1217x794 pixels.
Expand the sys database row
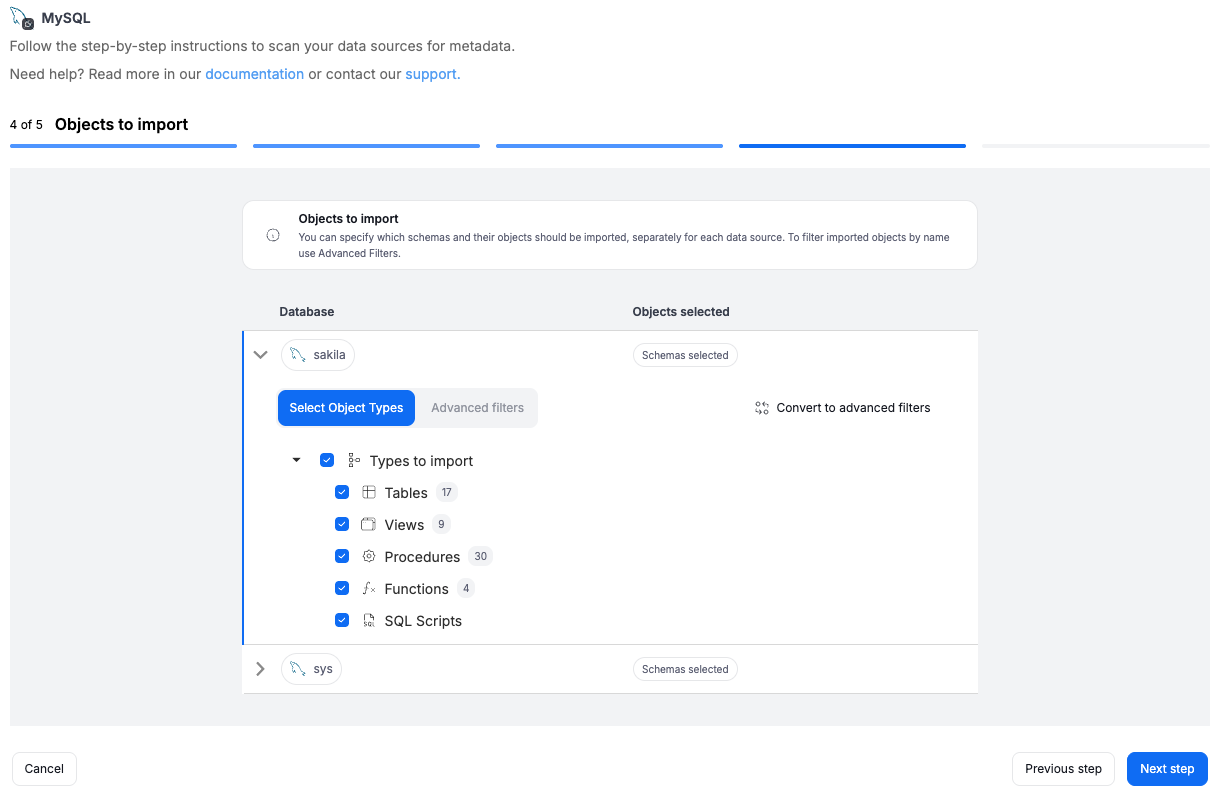click(x=261, y=669)
